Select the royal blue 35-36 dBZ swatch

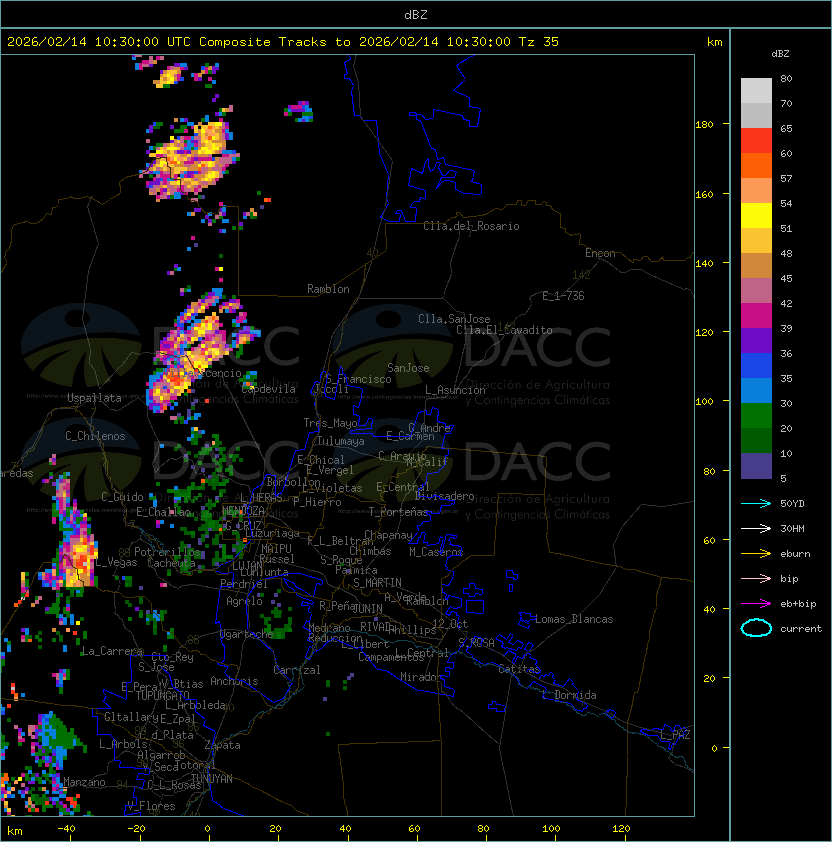pos(756,366)
